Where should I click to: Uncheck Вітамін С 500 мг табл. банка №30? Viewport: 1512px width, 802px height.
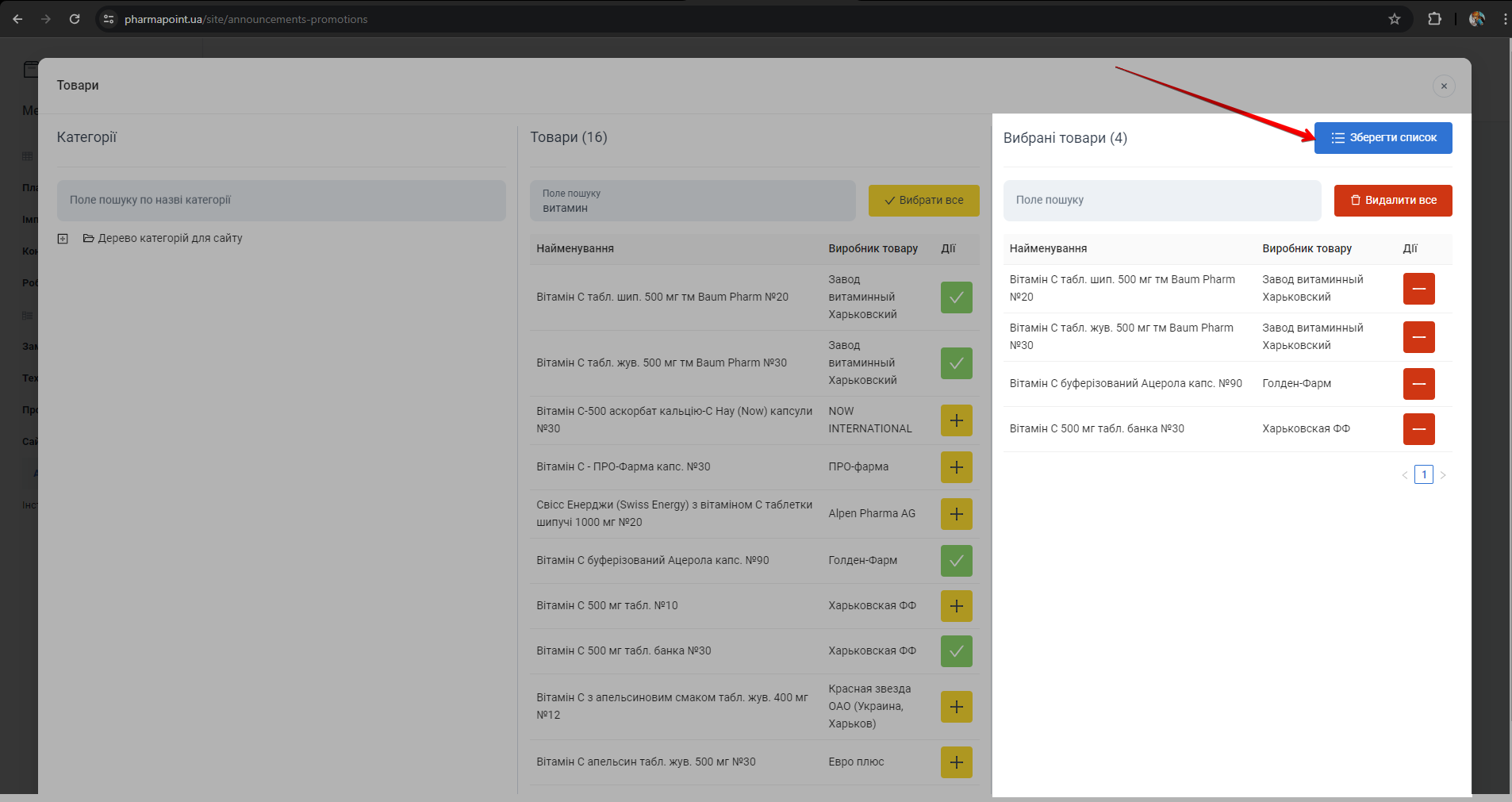click(956, 651)
